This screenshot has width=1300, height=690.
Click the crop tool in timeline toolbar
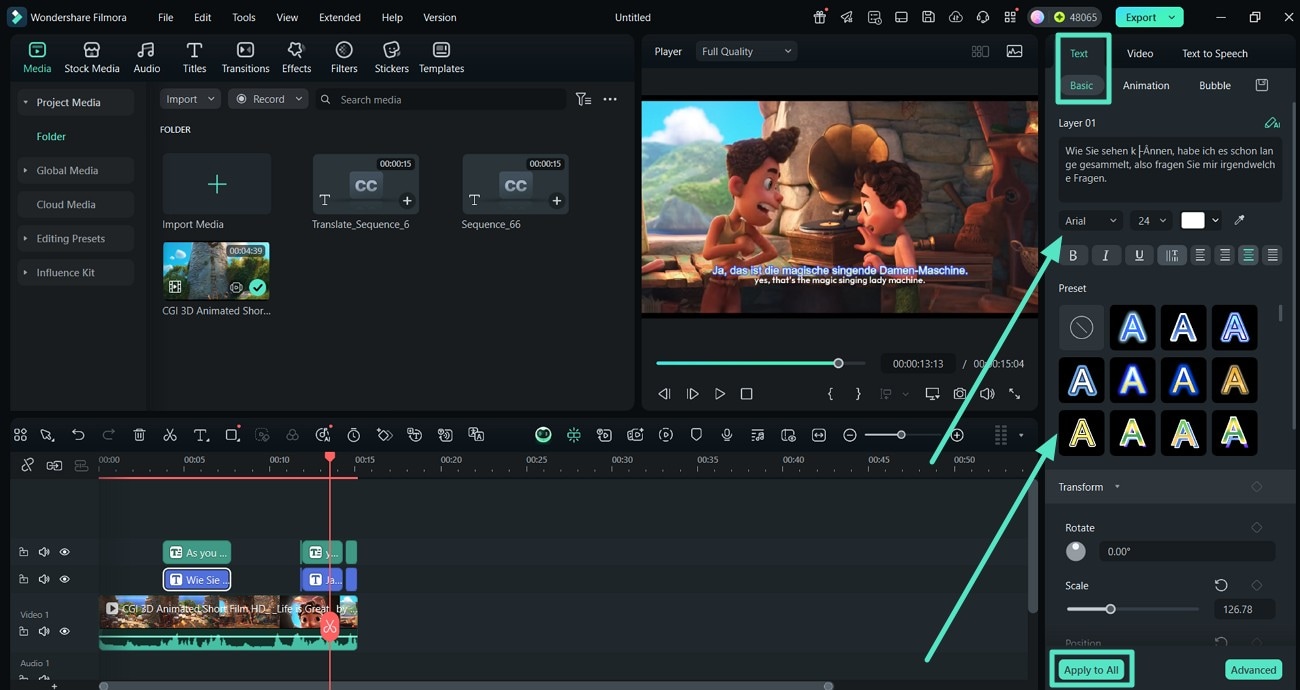pos(232,435)
